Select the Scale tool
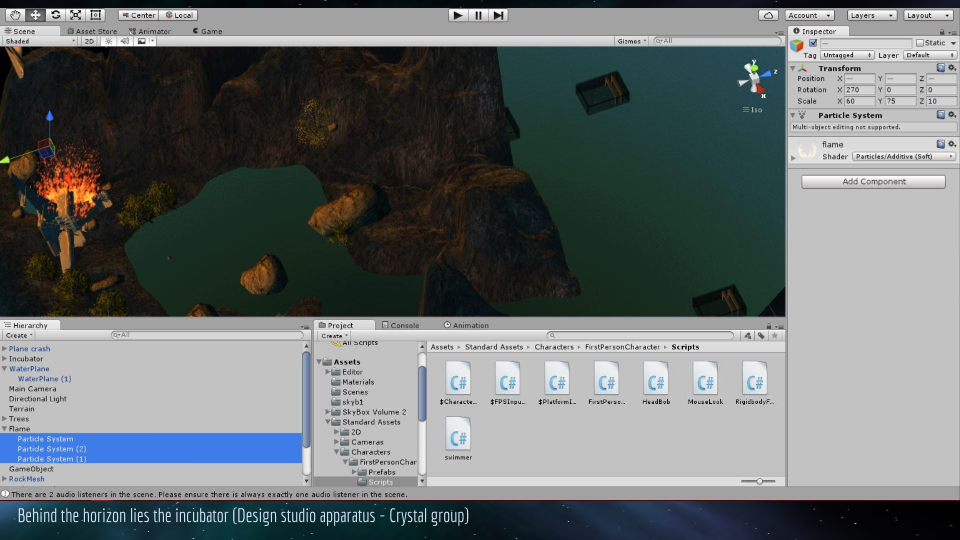 click(x=75, y=15)
